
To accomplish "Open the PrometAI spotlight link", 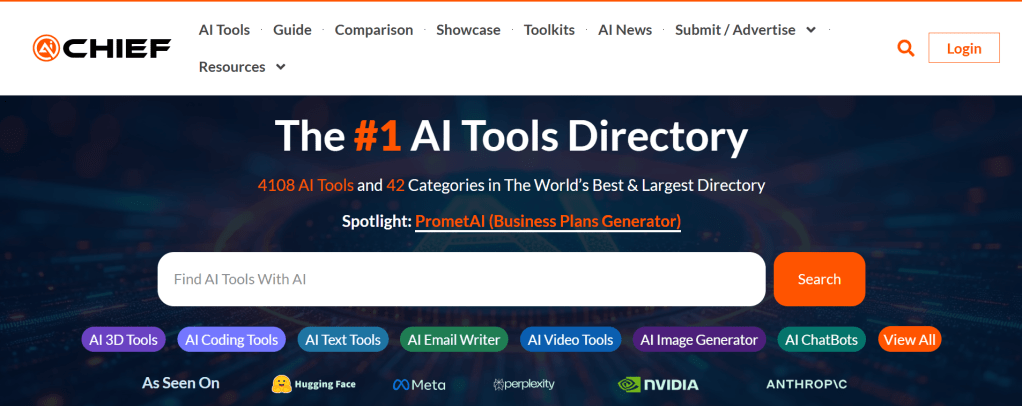I will [548, 222].
